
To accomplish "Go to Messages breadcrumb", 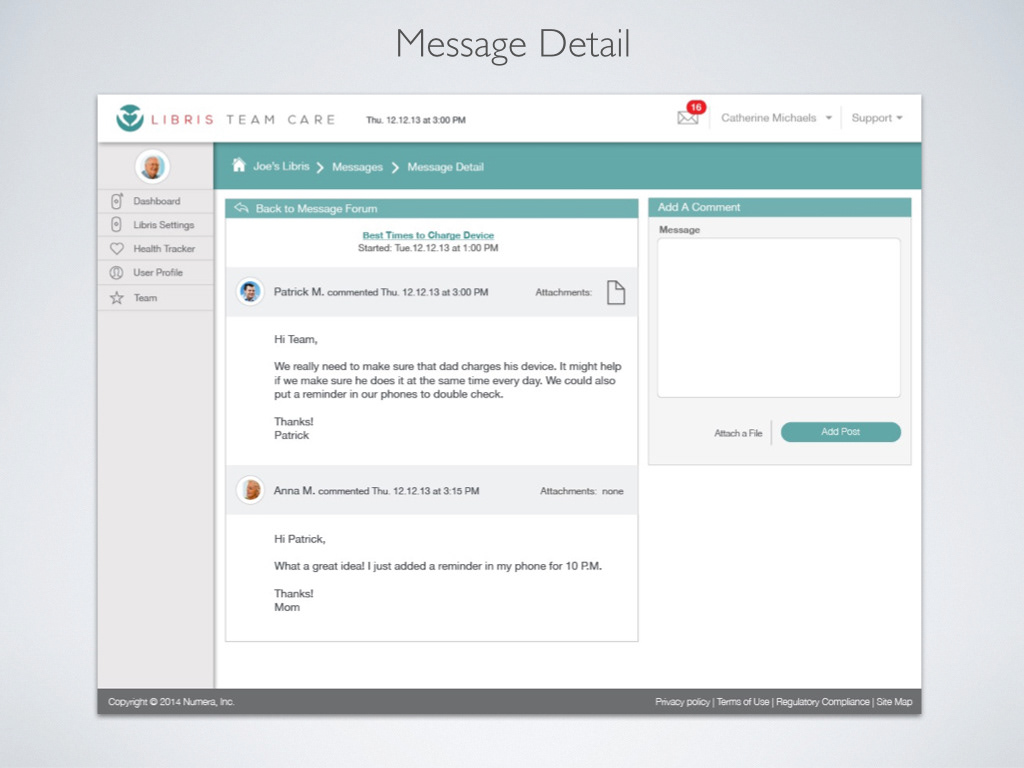I will pos(357,167).
